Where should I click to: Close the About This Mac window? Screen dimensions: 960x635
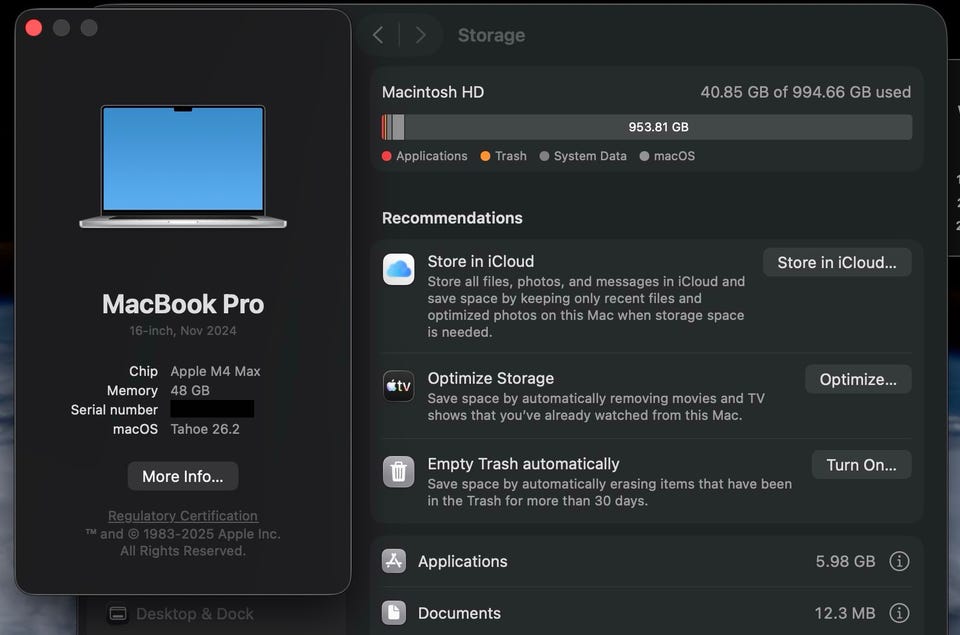tap(34, 28)
